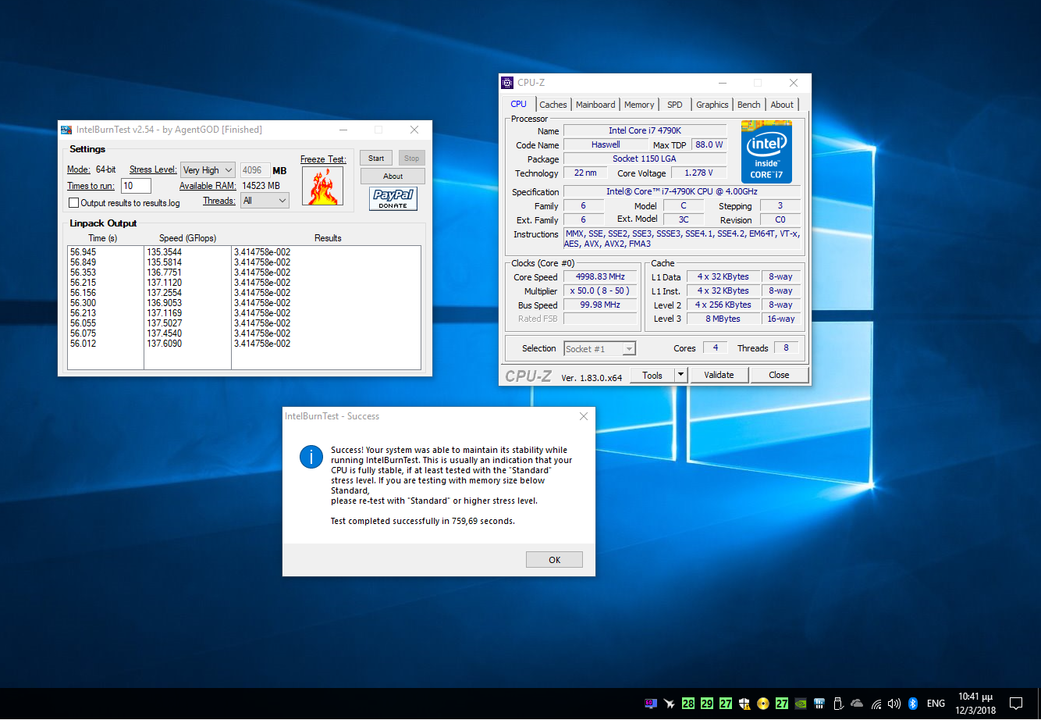Click Safely Remove Hardware USB tray icon
1041x720 pixels.
pos(838,703)
